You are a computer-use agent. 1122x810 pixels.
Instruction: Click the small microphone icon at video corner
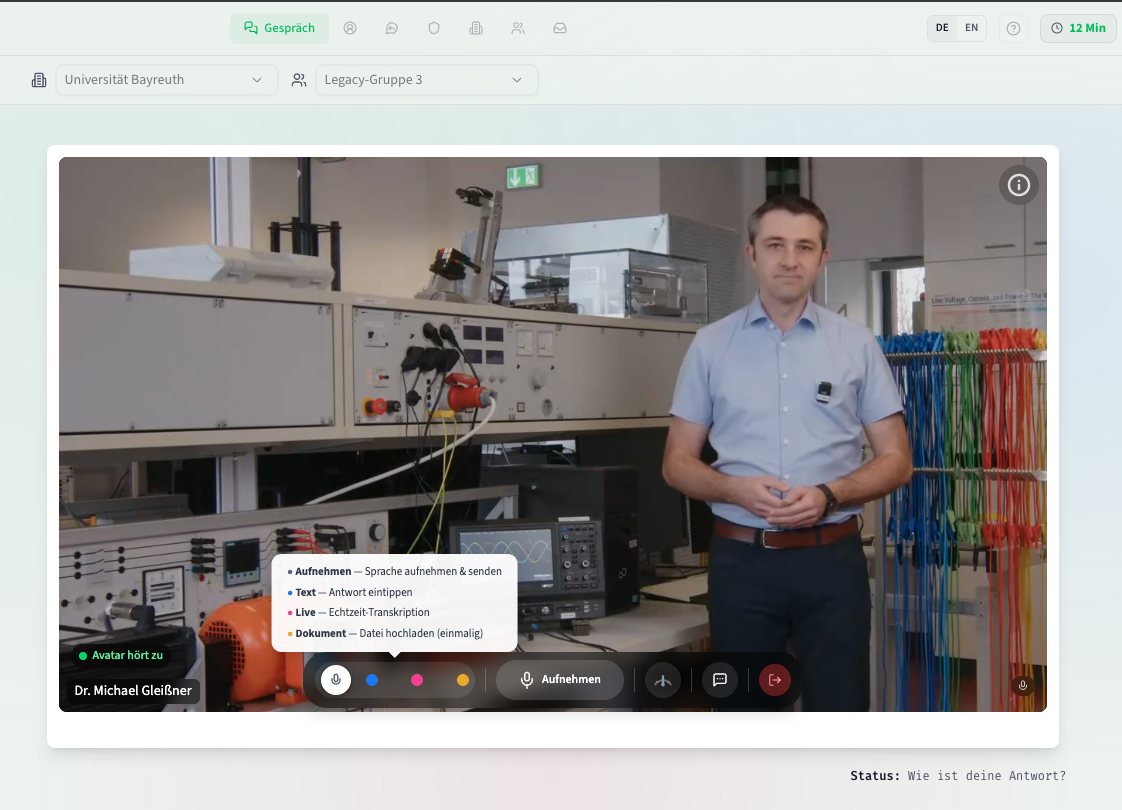click(1023, 685)
